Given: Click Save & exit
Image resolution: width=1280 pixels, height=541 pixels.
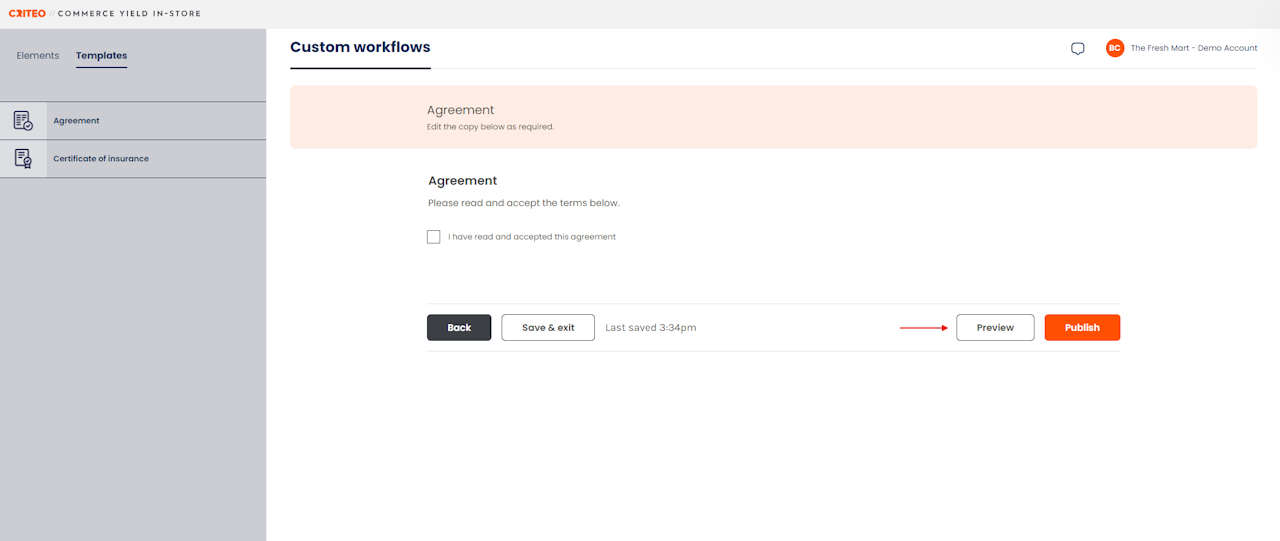Looking at the screenshot, I should 548,328.
